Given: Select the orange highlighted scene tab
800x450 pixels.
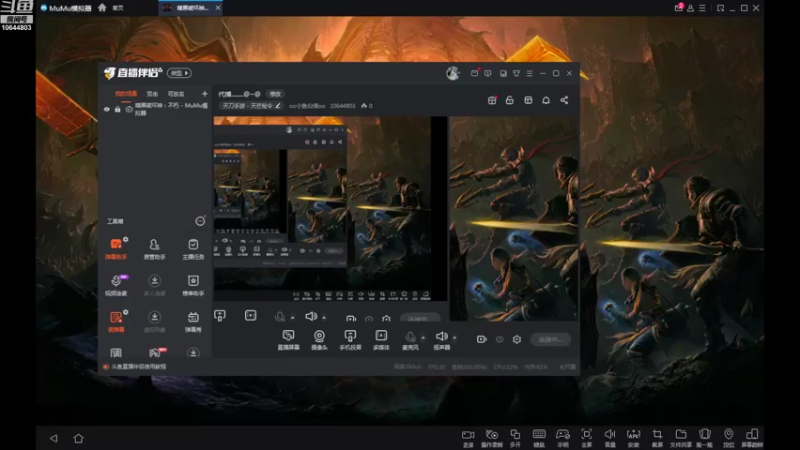Looking at the screenshot, I should coord(126,94).
